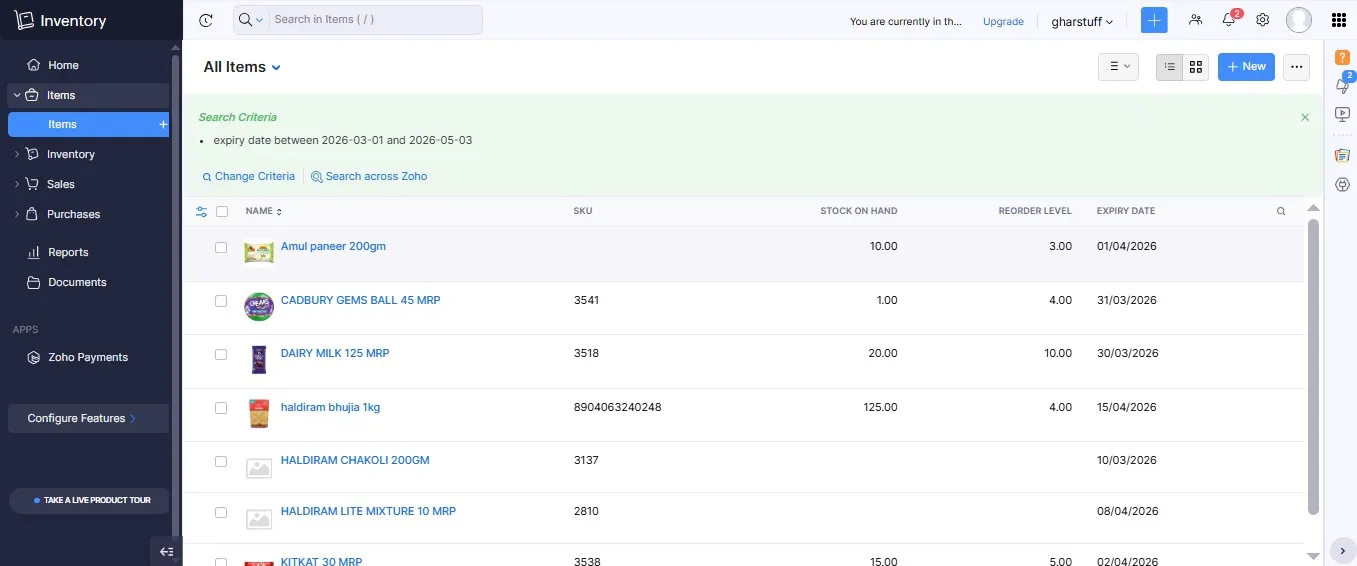The height and width of the screenshot is (566, 1357).
Task: Open recent history clock icon
Action: [x=206, y=20]
